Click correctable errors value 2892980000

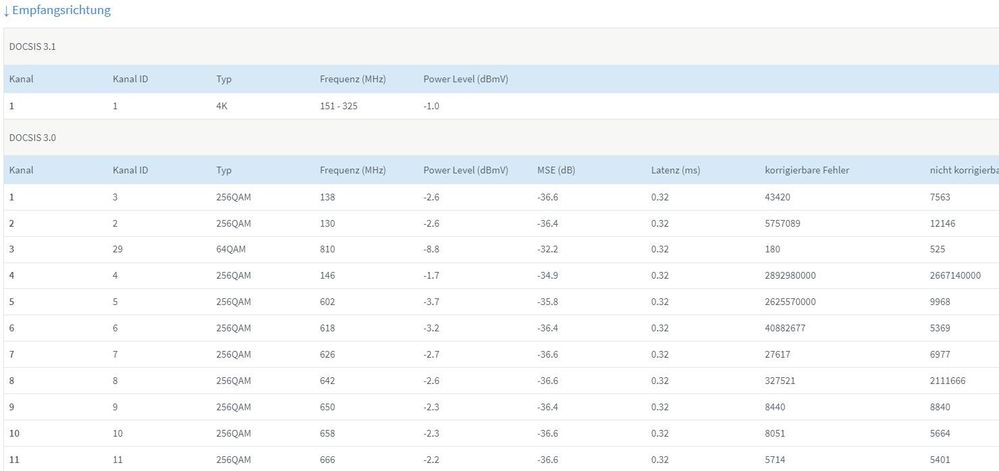point(790,275)
